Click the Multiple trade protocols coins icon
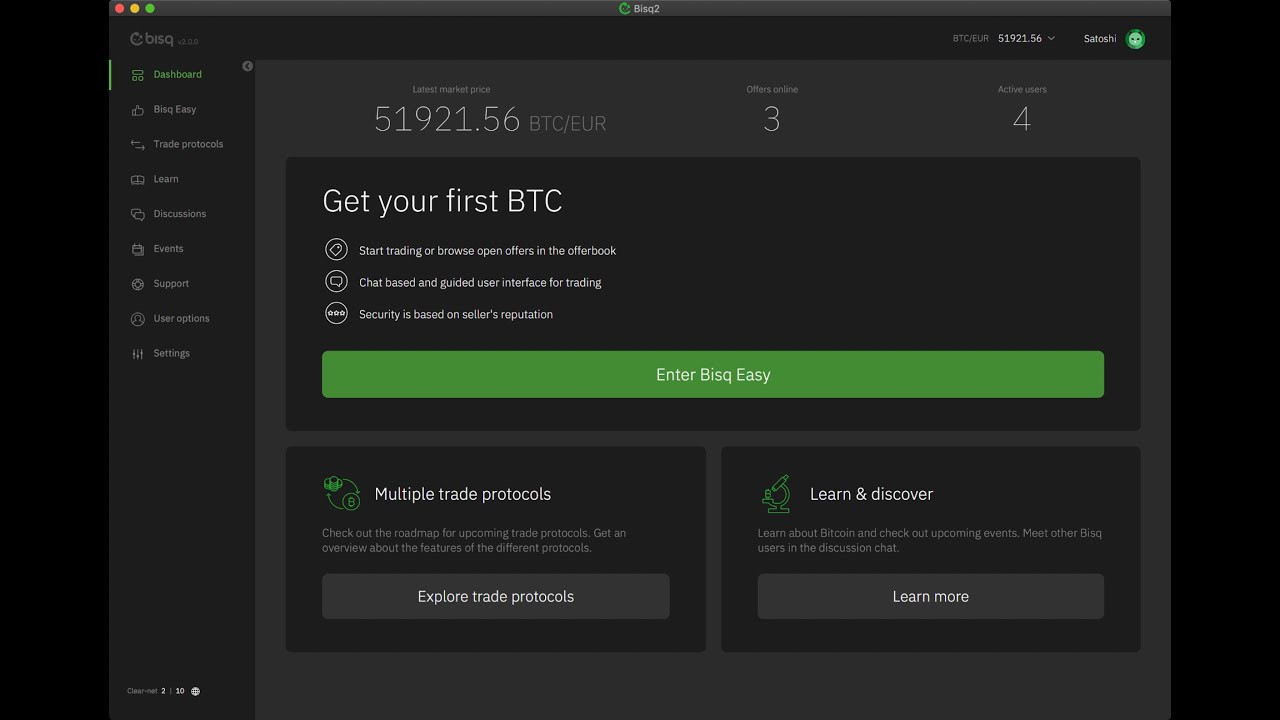 pos(341,494)
